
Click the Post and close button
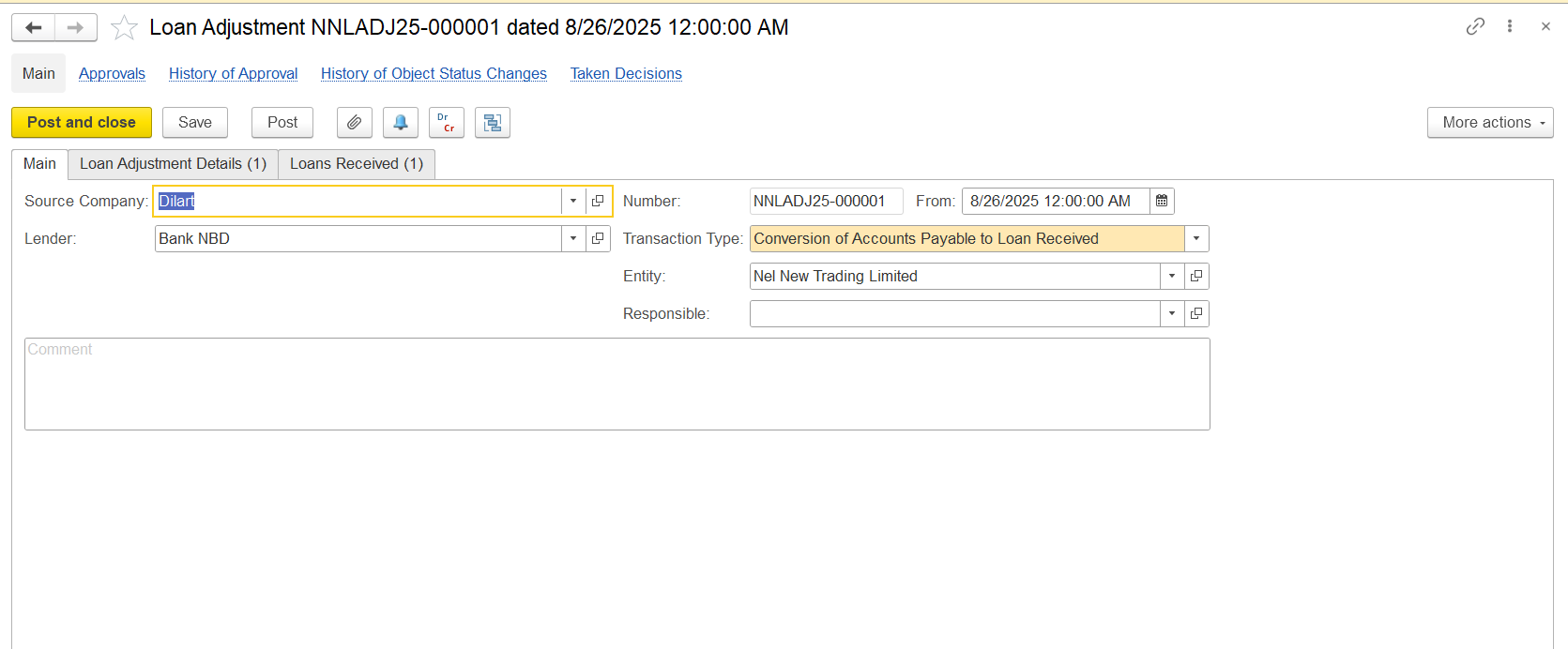pos(82,123)
